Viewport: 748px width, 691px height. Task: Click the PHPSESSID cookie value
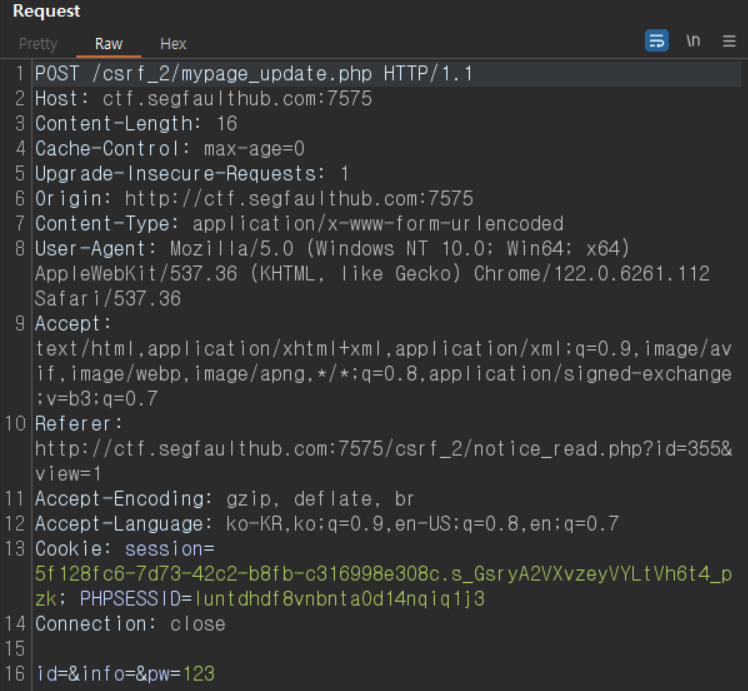340,598
